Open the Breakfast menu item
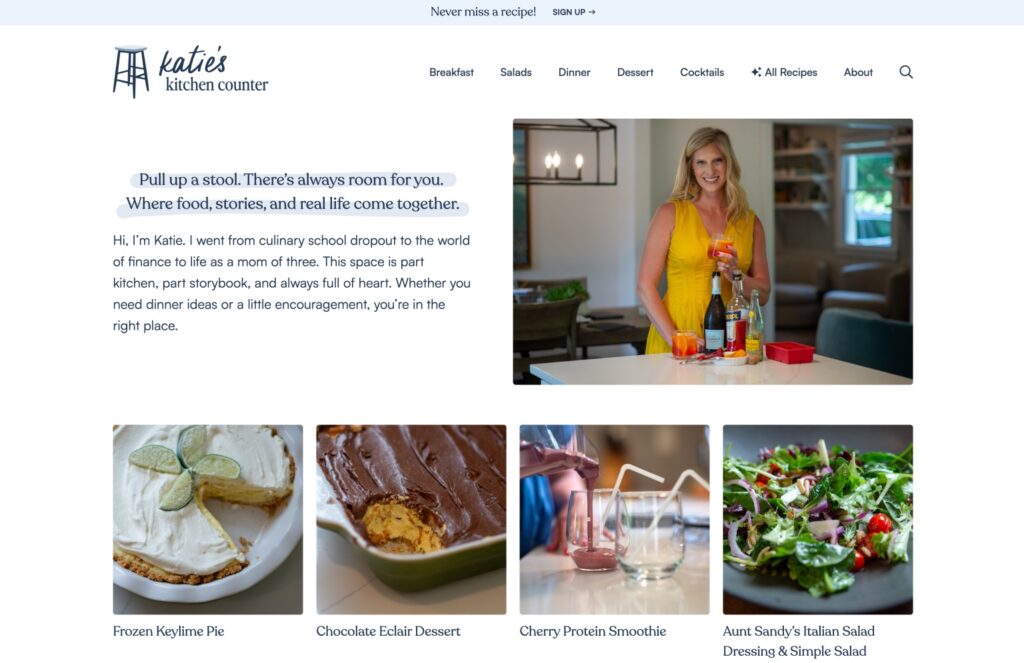The image size is (1024, 663). tap(451, 72)
